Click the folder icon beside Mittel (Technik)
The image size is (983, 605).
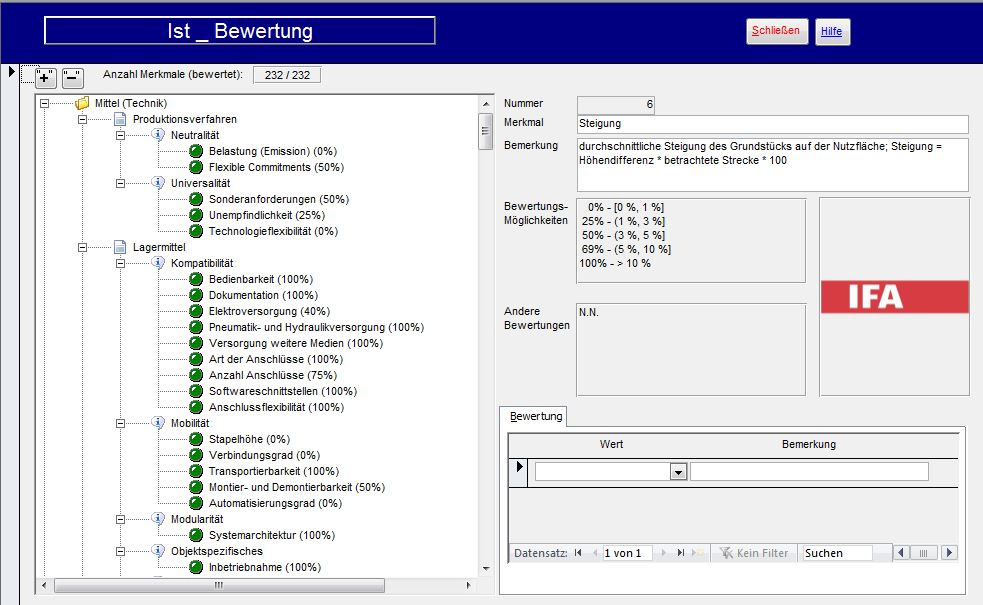[x=82, y=103]
